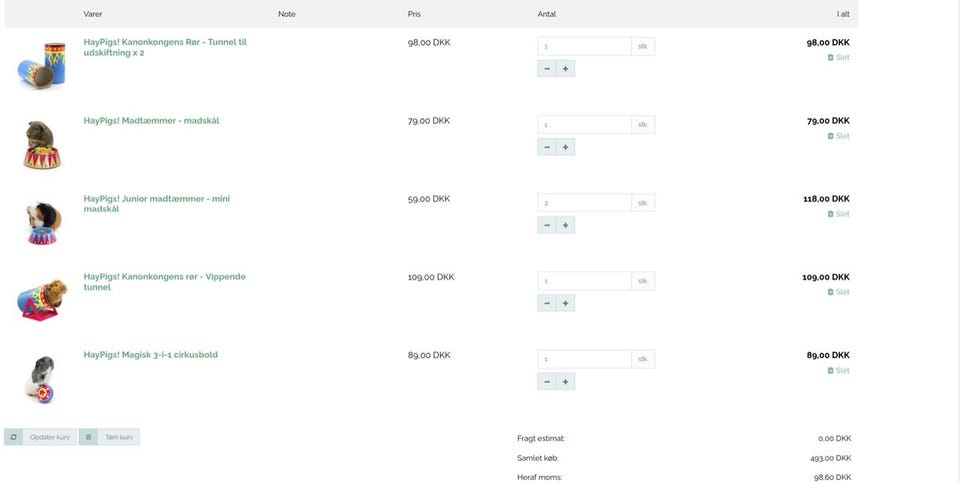Open HayPigs! Kanonkongens rør - Vippende tunnel link

point(165,282)
